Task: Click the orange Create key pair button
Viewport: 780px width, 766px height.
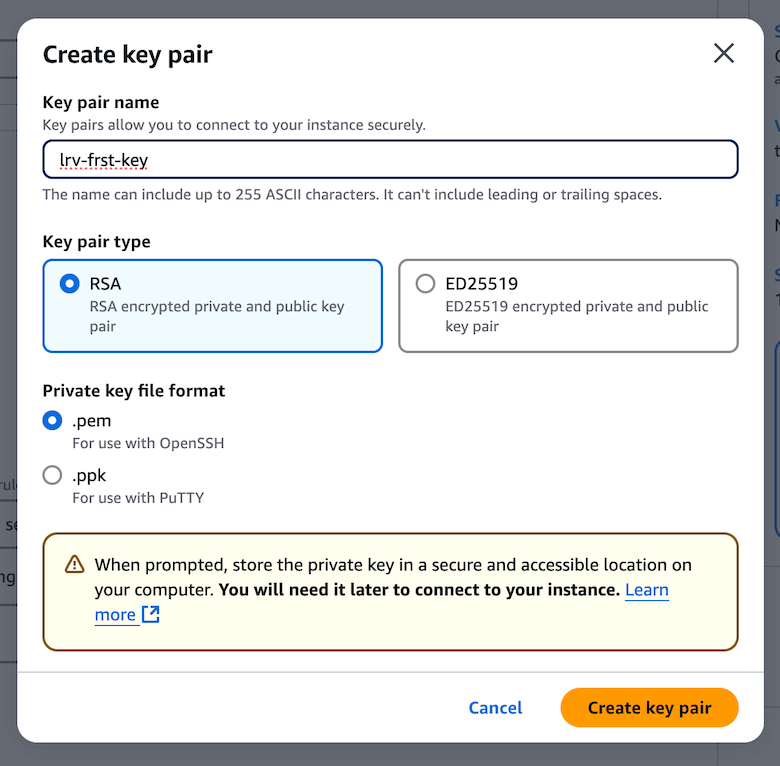Action: pos(649,708)
